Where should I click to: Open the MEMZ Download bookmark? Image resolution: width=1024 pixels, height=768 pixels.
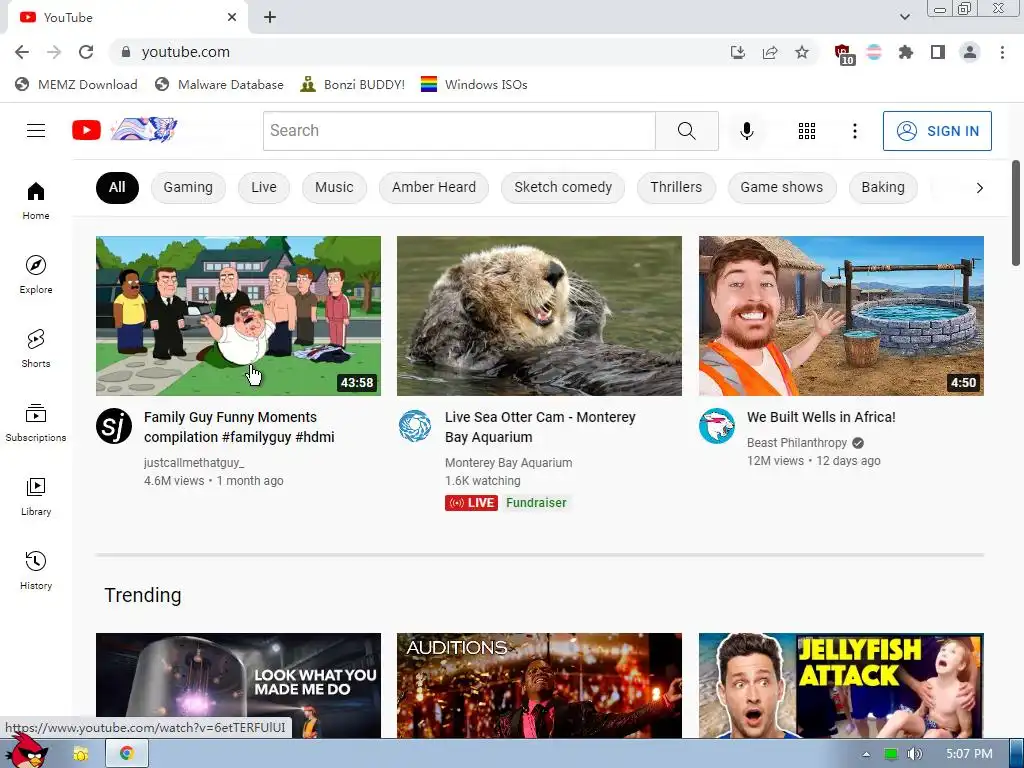click(76, 85)
